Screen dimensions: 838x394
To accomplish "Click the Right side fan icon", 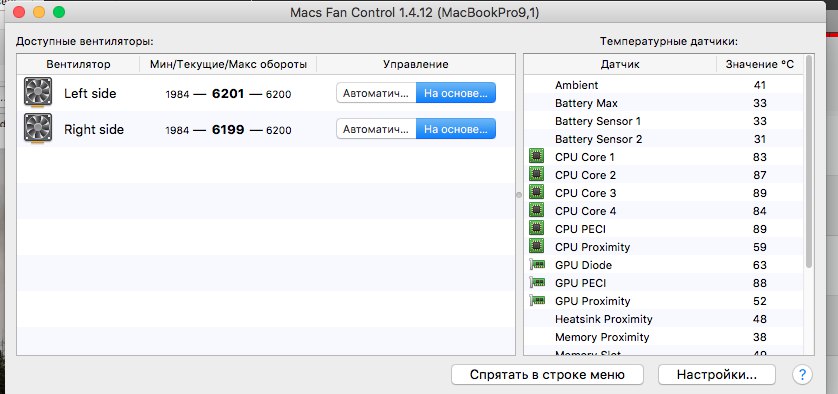I will [x=38, y=128].
